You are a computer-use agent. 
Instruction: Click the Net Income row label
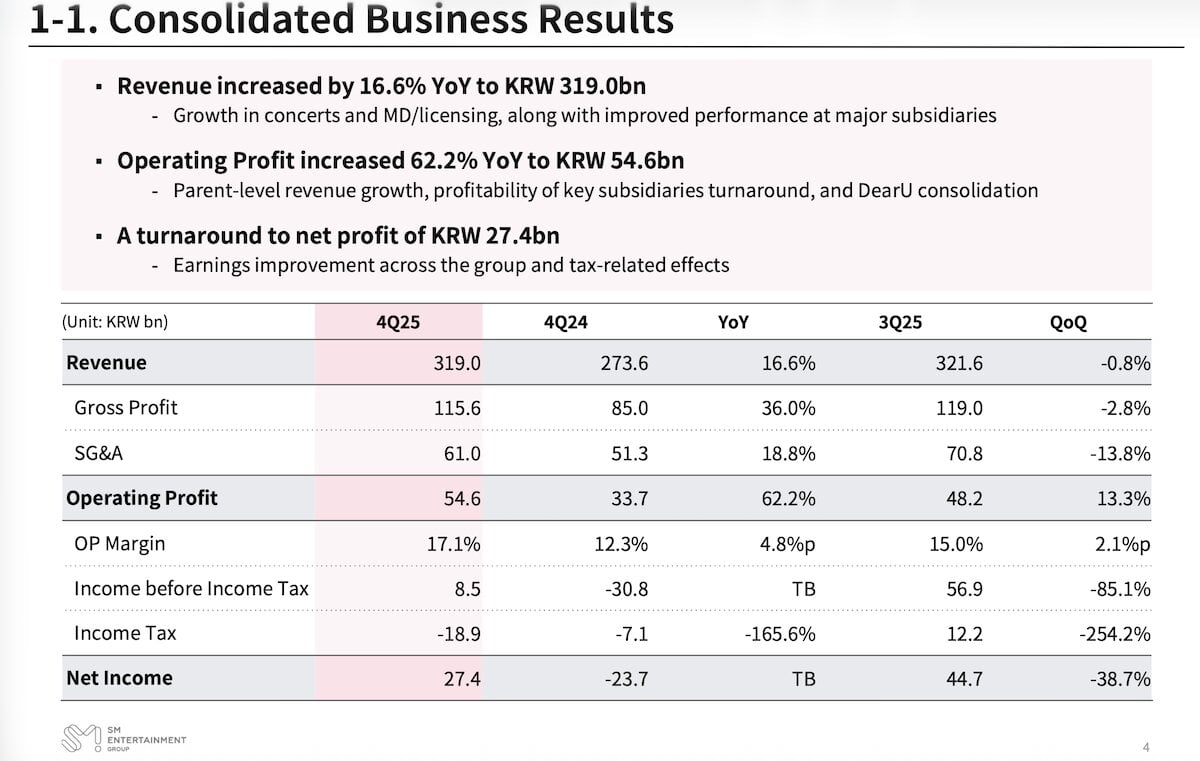119,678
